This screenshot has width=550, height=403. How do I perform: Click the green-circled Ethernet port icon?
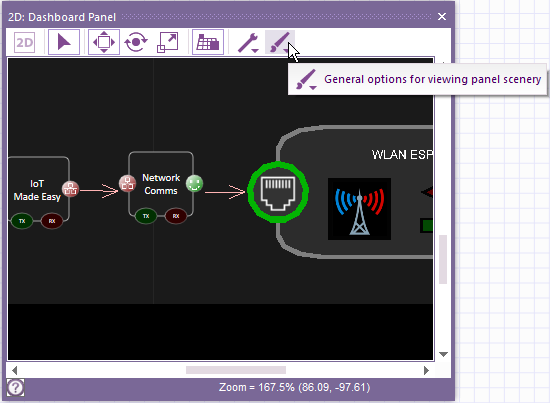278,192
